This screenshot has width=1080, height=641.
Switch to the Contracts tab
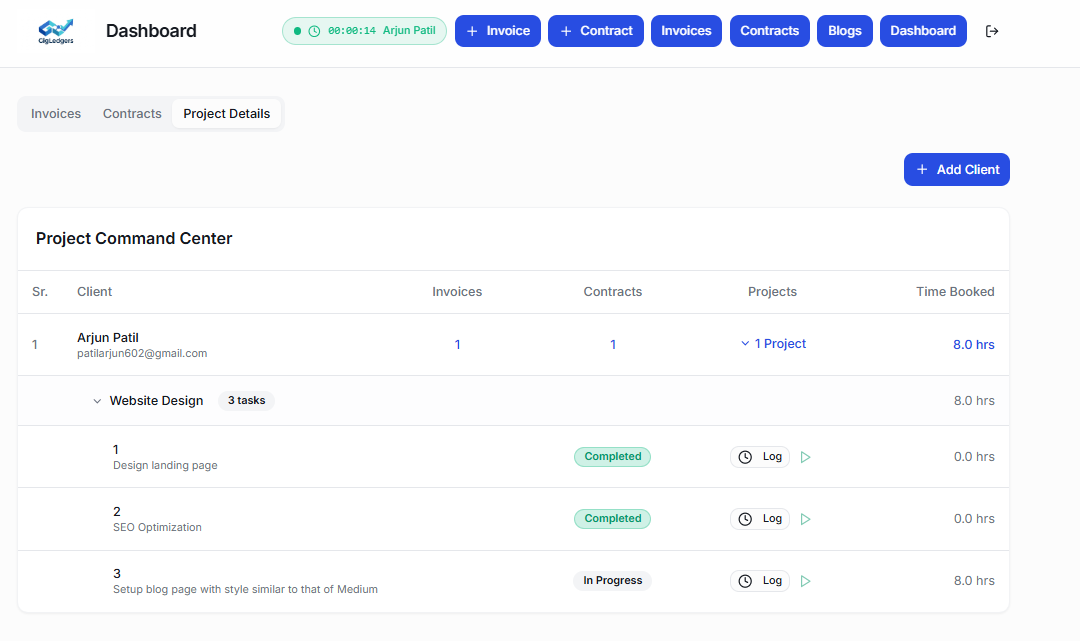132,114
